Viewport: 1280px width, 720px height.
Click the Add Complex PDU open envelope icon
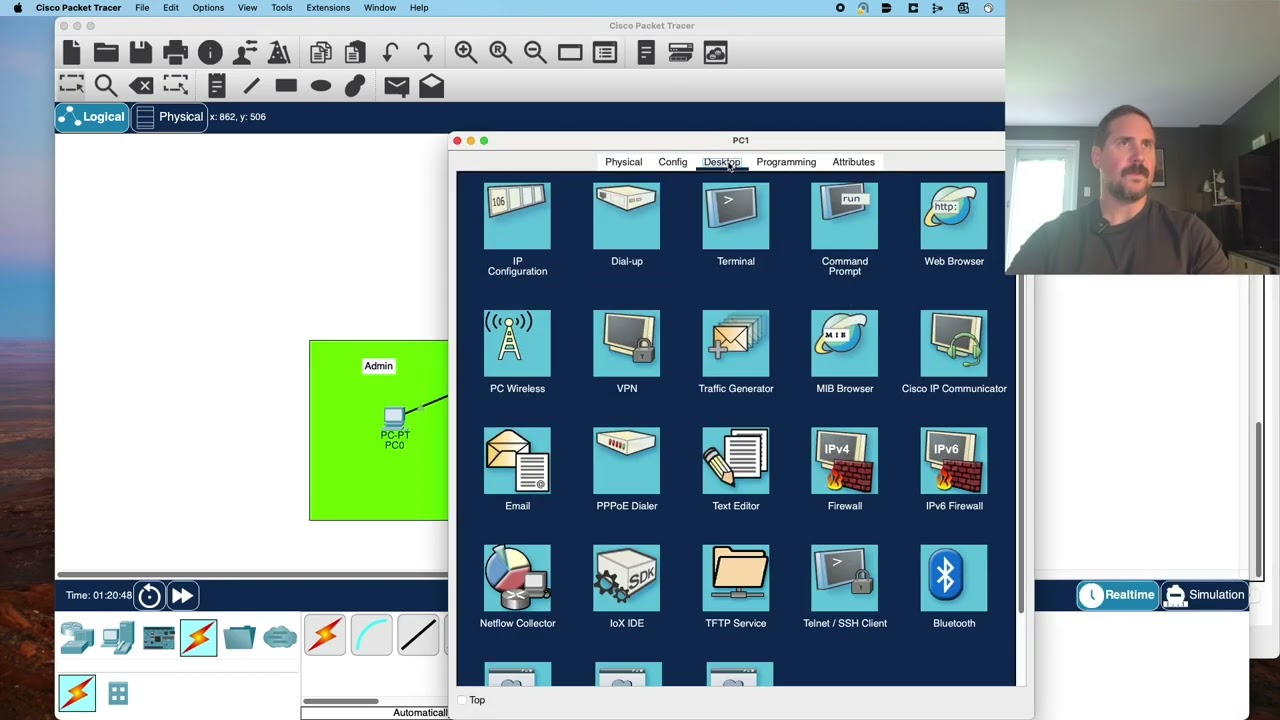pos(431,86)
